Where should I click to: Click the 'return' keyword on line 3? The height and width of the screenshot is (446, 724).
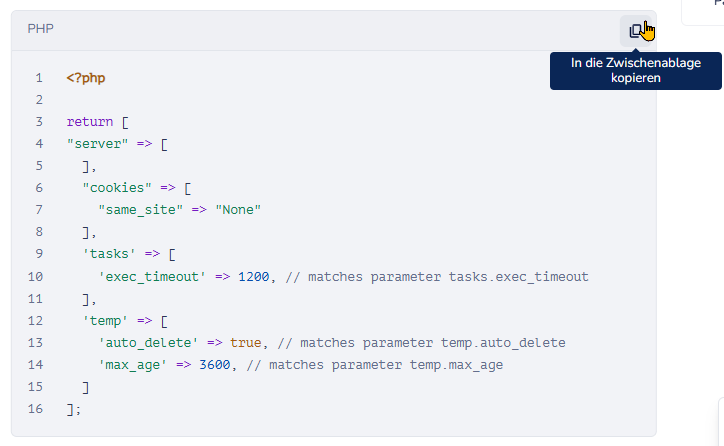point(90,122)
